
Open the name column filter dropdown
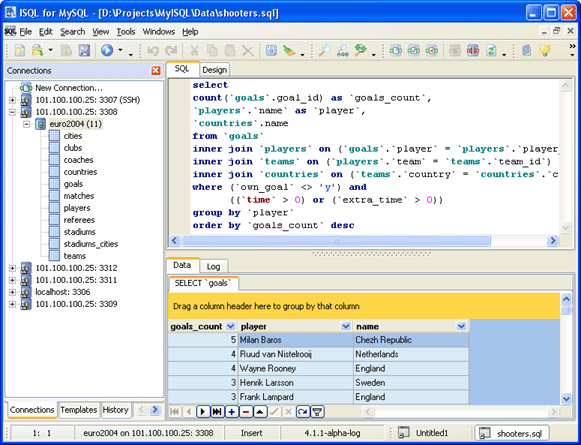tap(461, 326)
